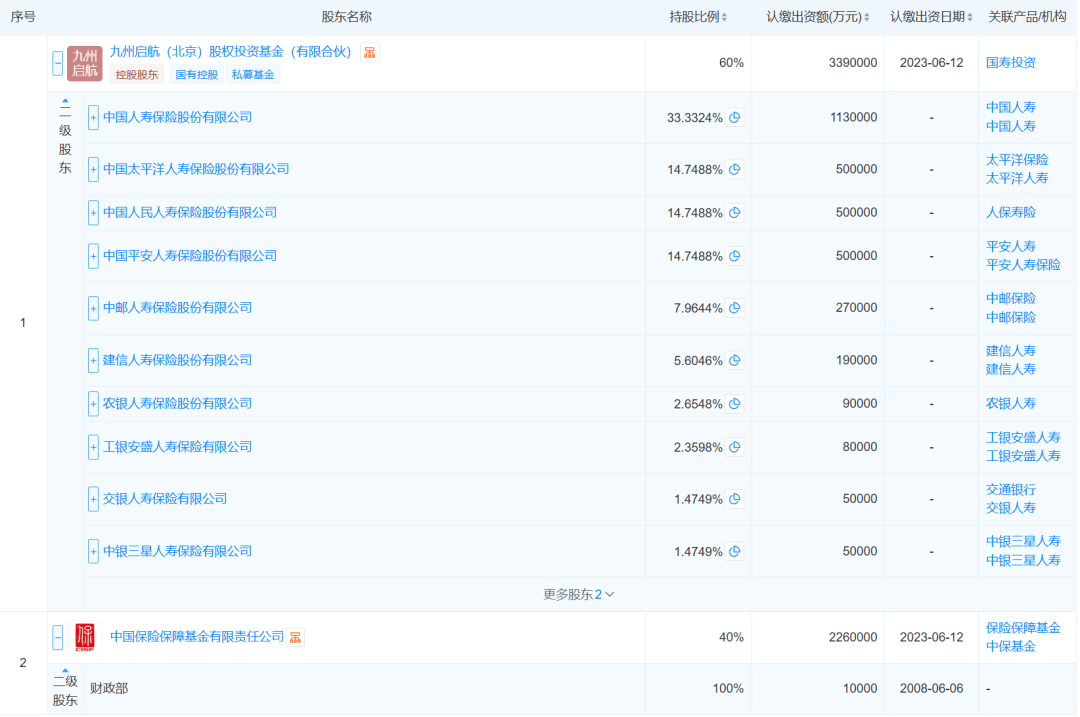Screen dimensions: 1080x717
Task: Open share detail icon next to 7.9644%
Action: click(x=735, y=308)
